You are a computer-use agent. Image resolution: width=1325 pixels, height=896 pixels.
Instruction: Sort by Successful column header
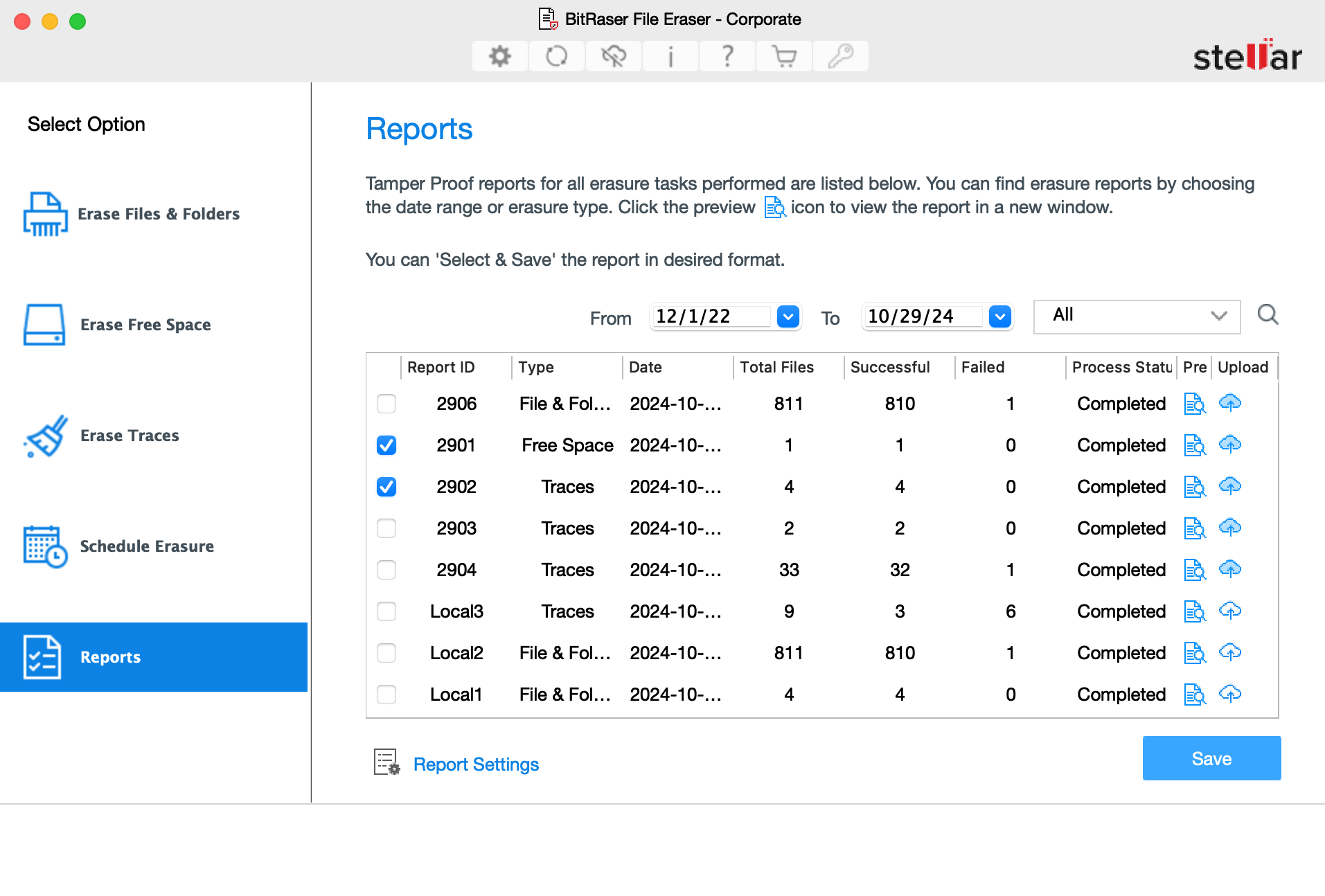[x=899, y=367]
